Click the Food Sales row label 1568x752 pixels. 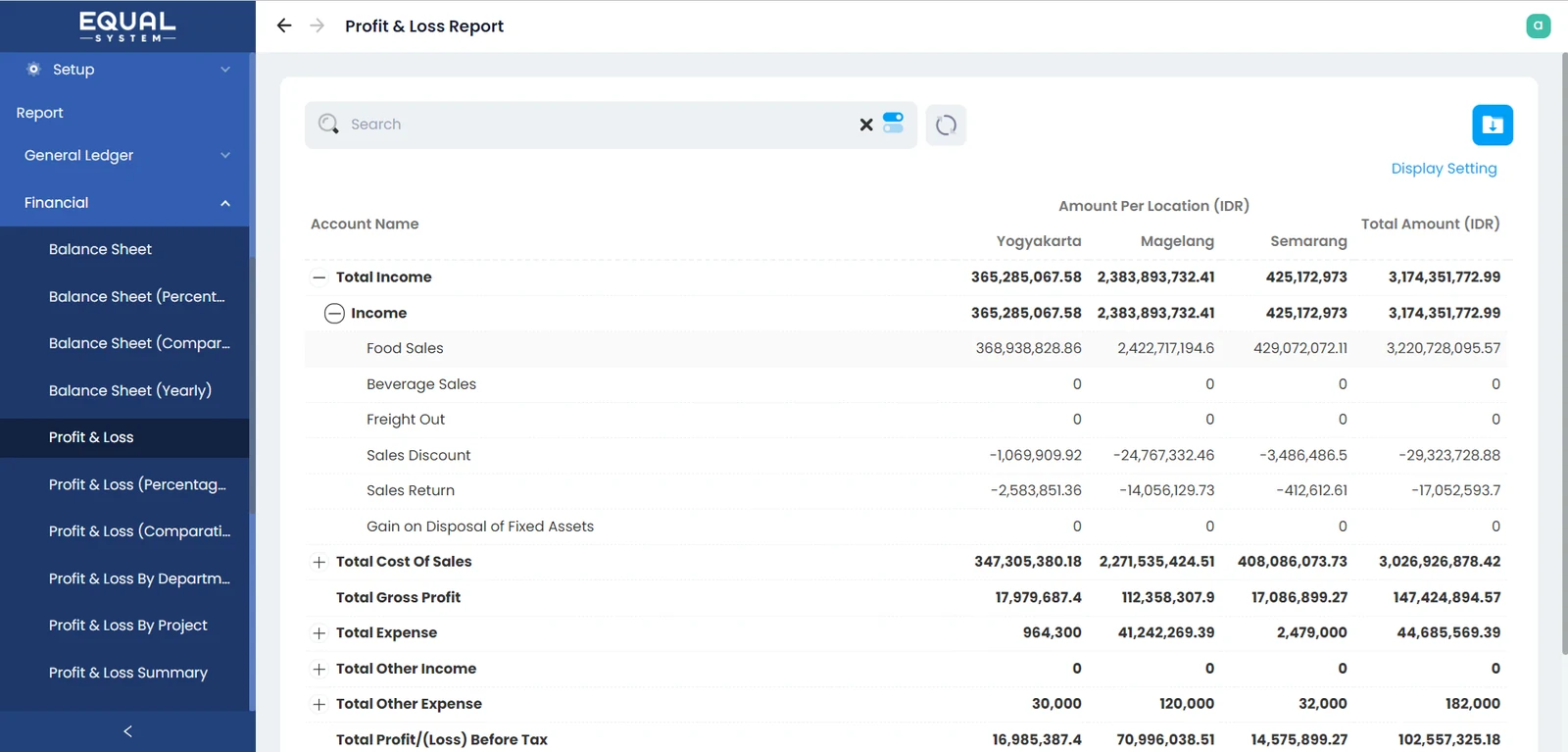point(405,348)
